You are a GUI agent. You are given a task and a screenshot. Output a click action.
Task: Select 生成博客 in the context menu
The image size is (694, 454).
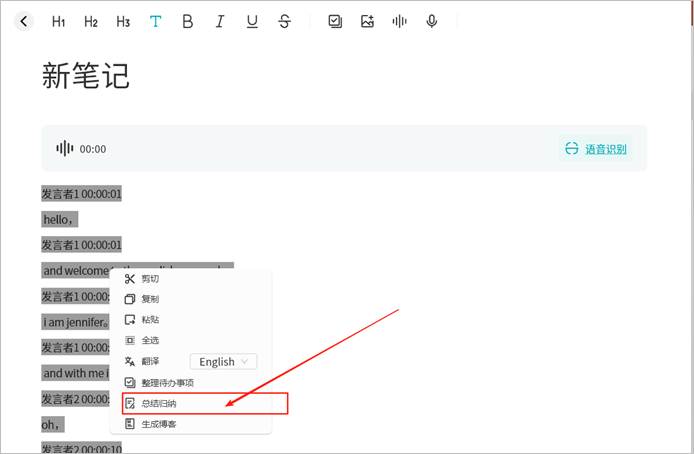pos(159,424)
